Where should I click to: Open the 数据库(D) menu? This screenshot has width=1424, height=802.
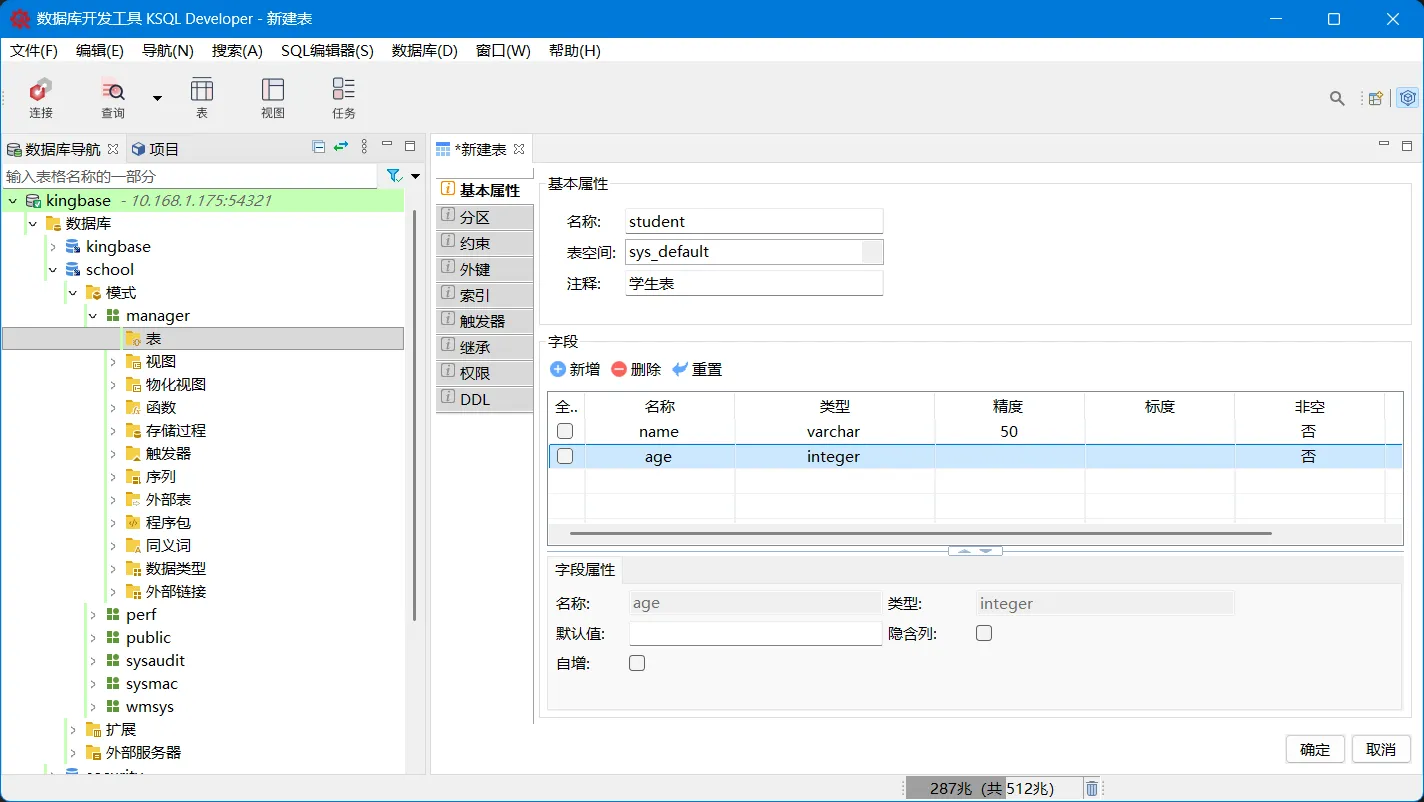coord(424,51)
